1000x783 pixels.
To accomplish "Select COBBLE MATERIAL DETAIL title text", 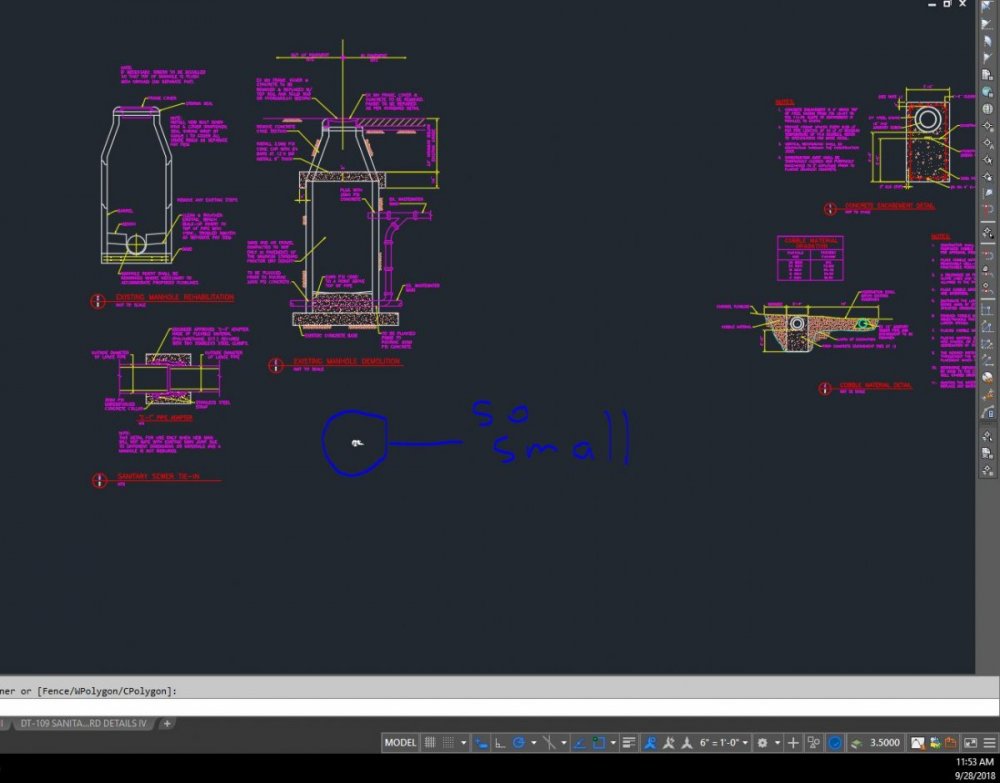I will (x=876, y=386).
